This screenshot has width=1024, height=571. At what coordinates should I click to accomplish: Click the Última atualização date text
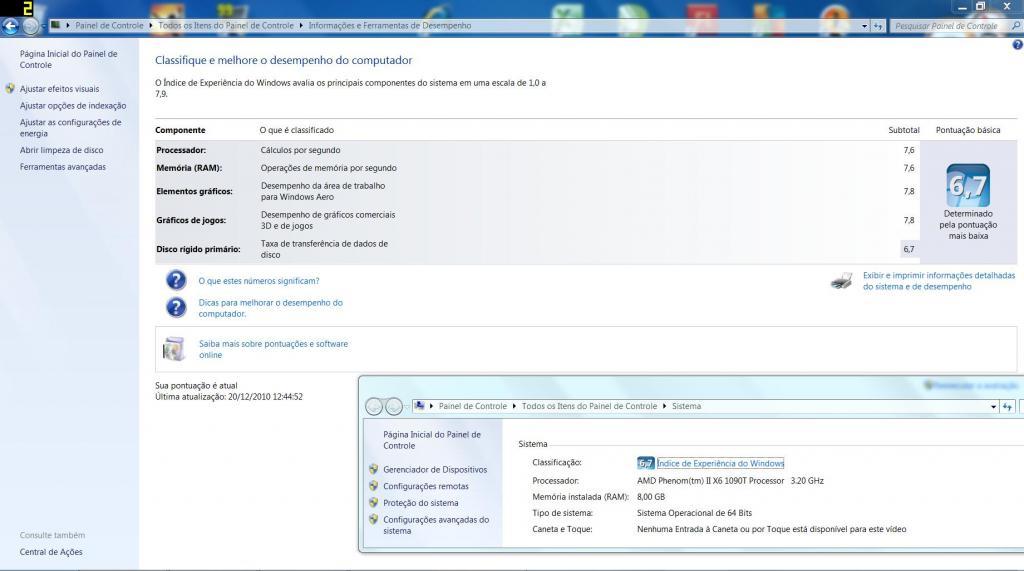(x=229, y=397)
